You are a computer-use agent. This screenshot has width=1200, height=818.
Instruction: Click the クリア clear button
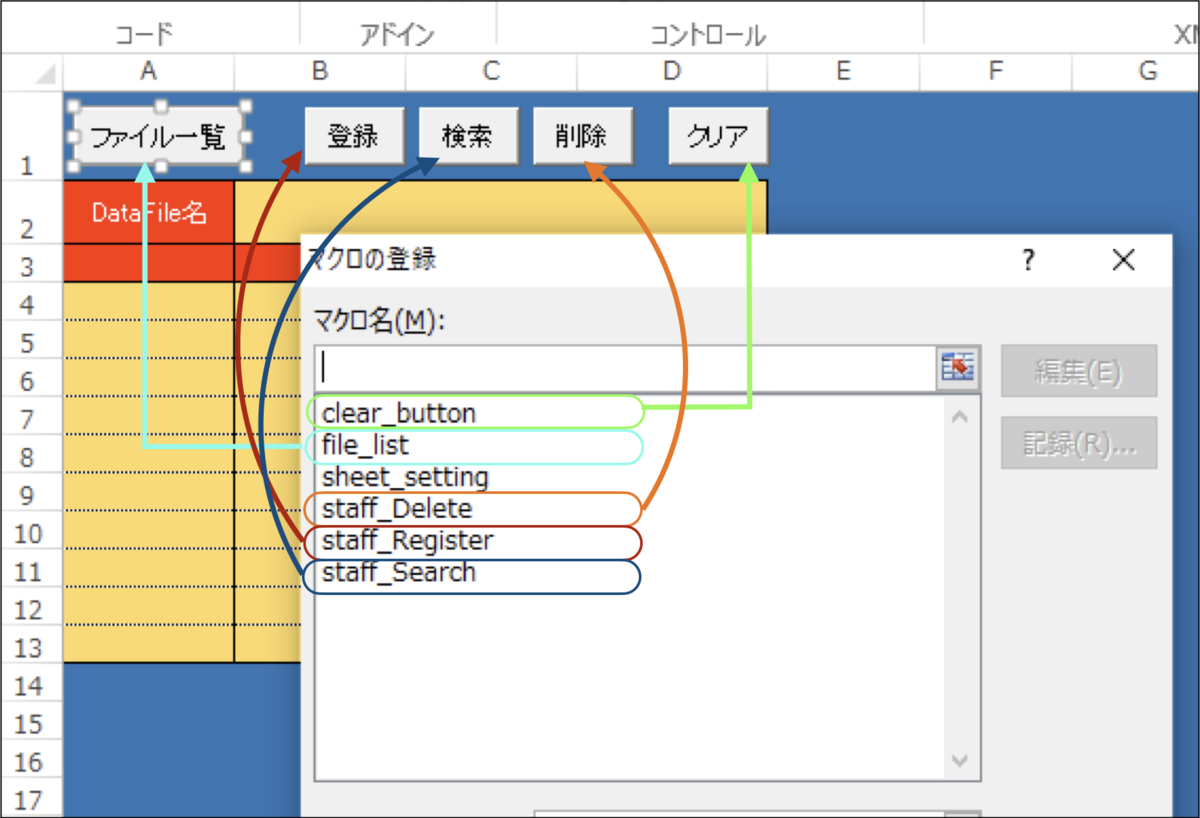pos(717,134)
